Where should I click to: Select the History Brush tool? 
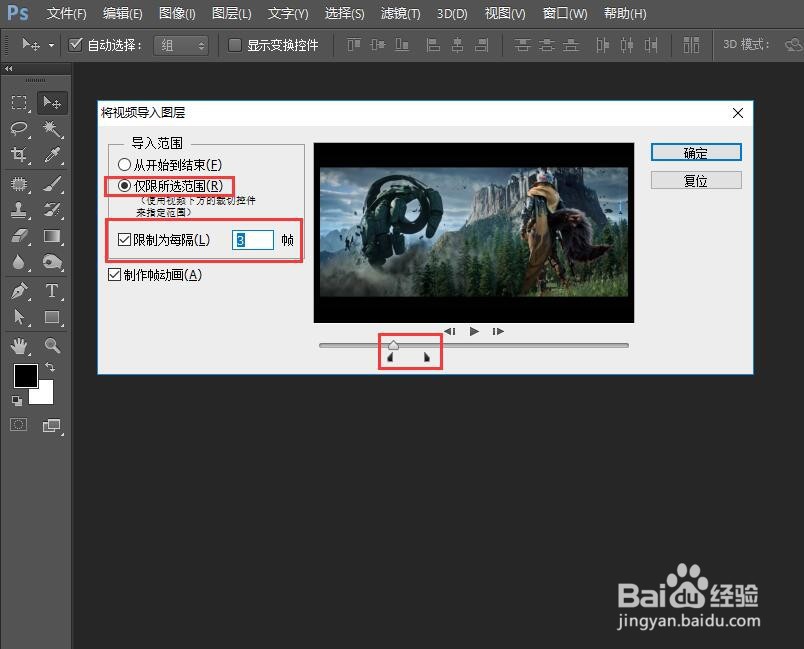coord(52,210)
